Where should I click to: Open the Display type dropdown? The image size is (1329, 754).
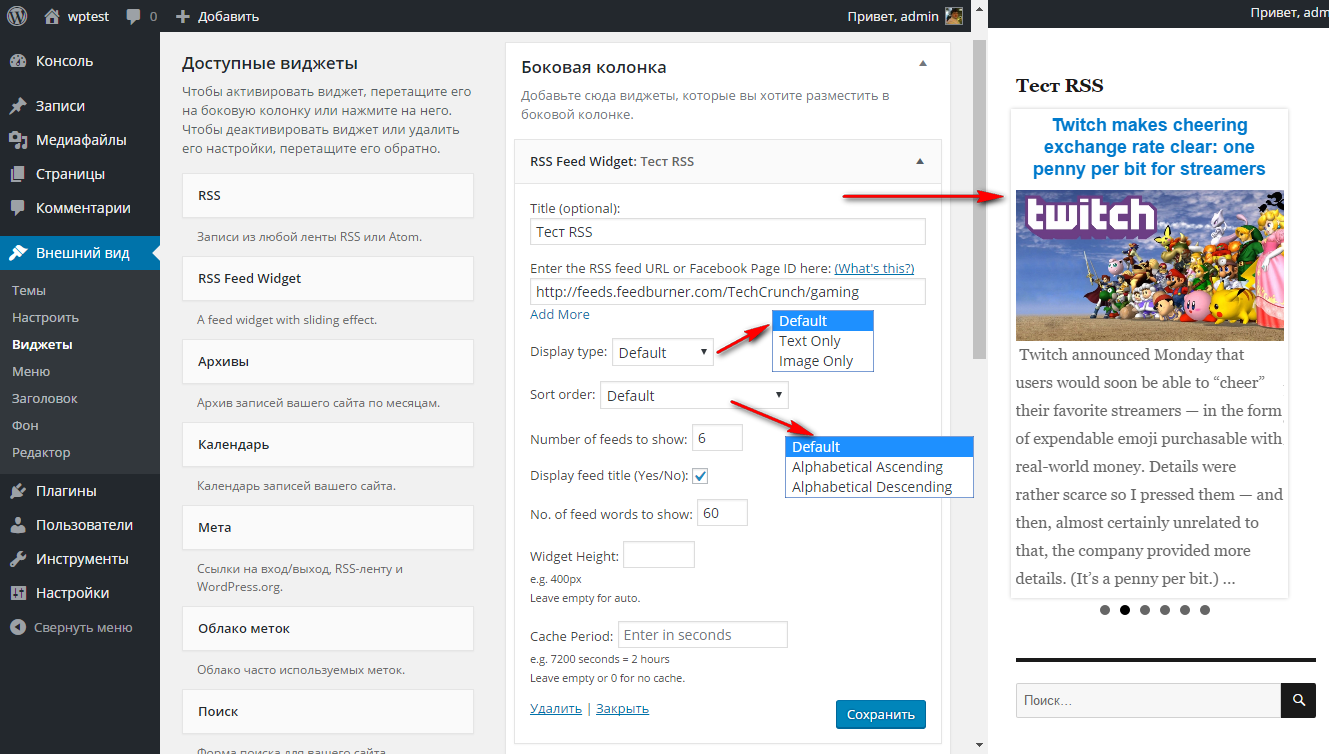(662, 352)
